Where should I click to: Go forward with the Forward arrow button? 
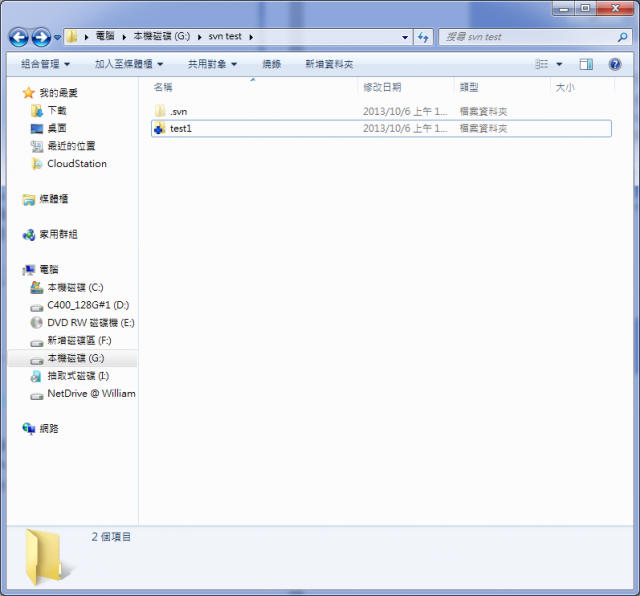42,38
